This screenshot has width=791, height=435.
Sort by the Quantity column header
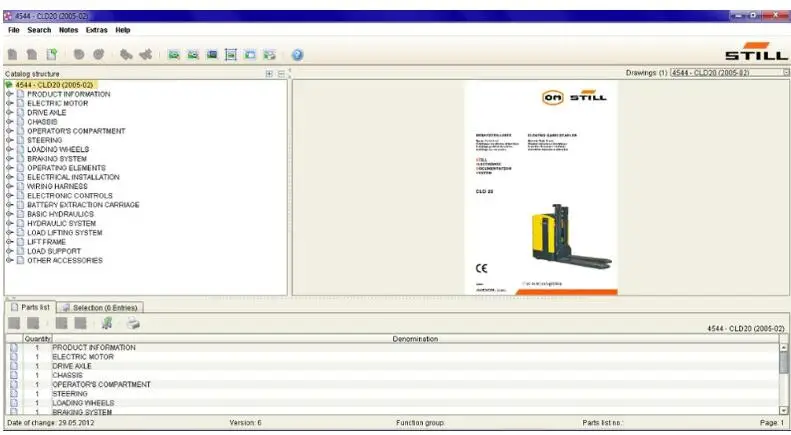click(37, 339)
